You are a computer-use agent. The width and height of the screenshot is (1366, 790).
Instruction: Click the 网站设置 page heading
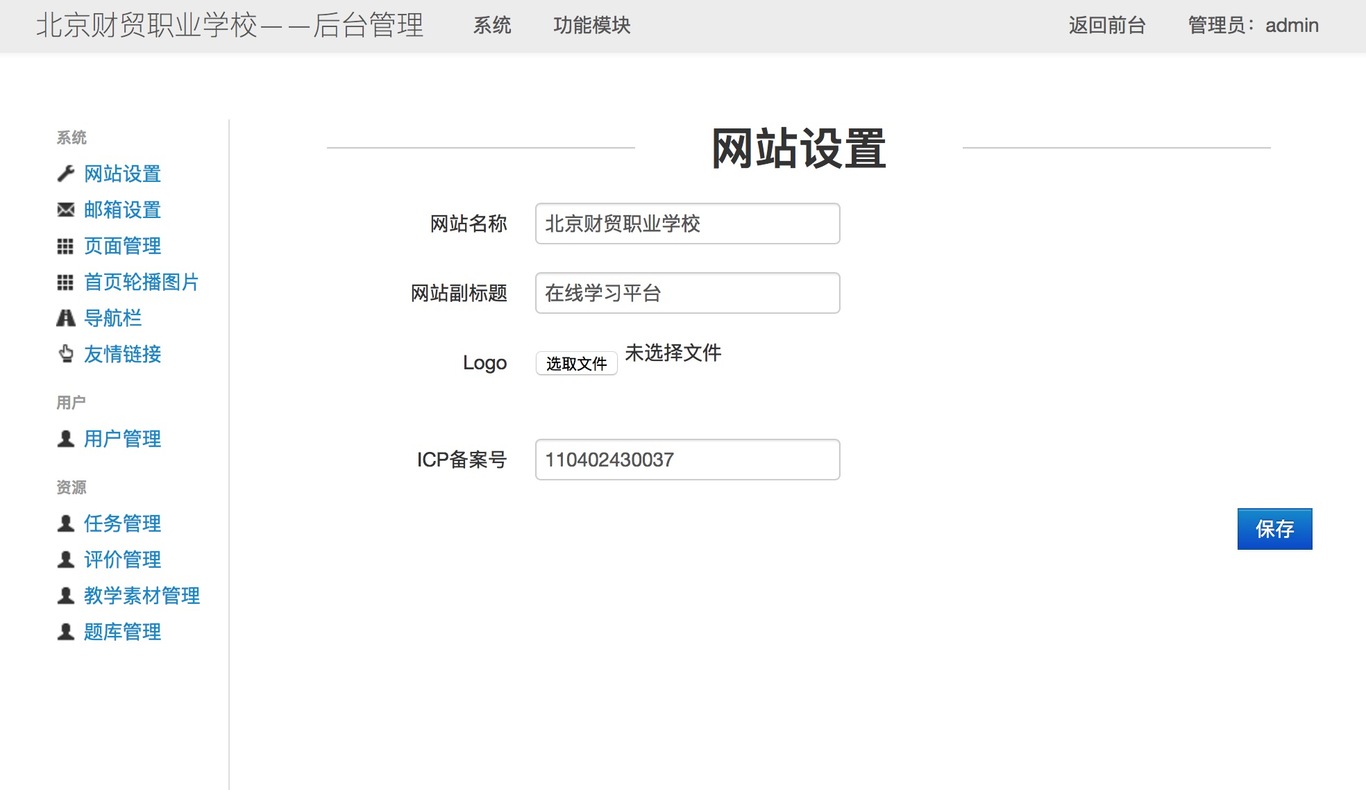[799, 149]
